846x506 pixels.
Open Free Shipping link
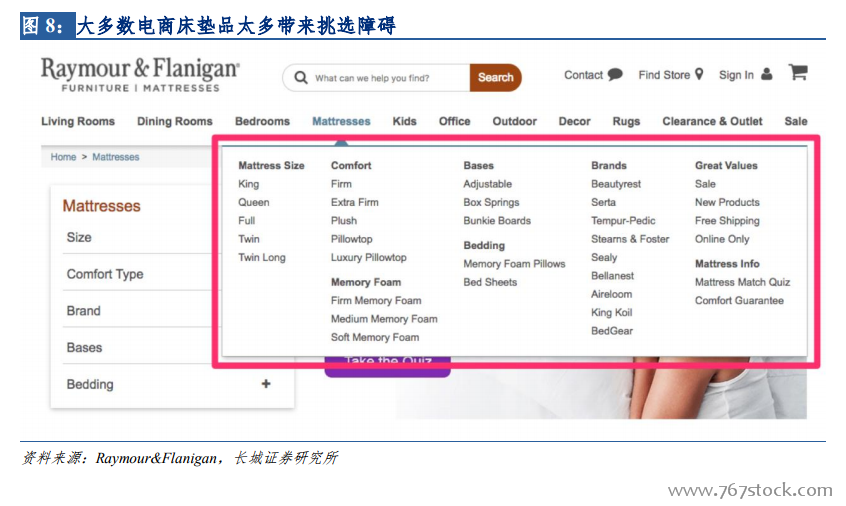pos(727,221)
